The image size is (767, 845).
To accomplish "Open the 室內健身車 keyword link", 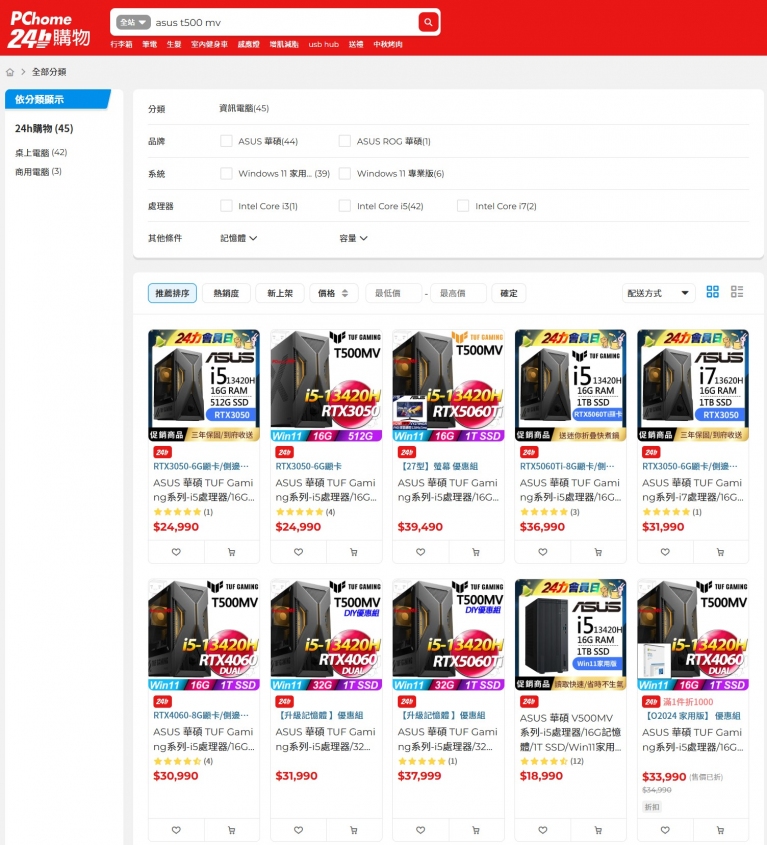I will point(209,44).
